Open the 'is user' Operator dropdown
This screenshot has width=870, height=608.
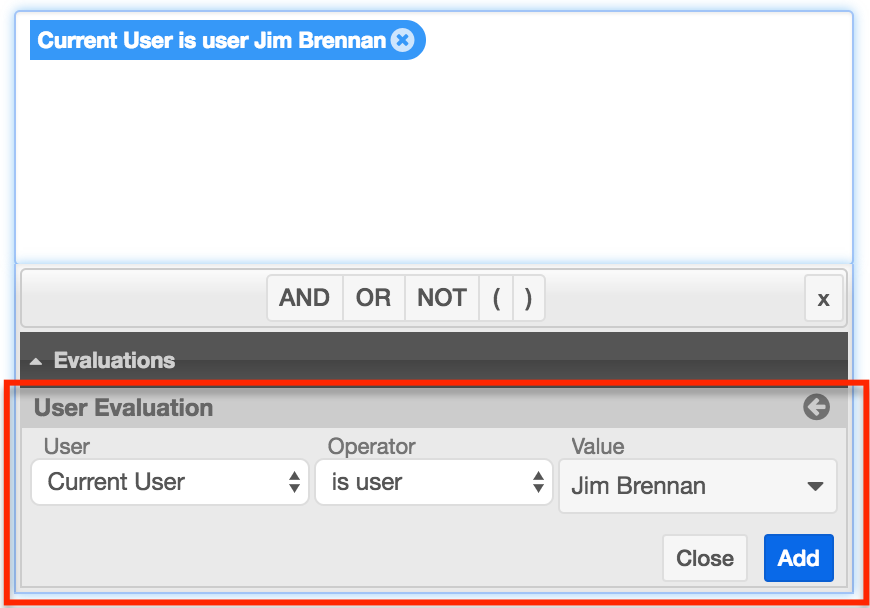tap(433, 482)
